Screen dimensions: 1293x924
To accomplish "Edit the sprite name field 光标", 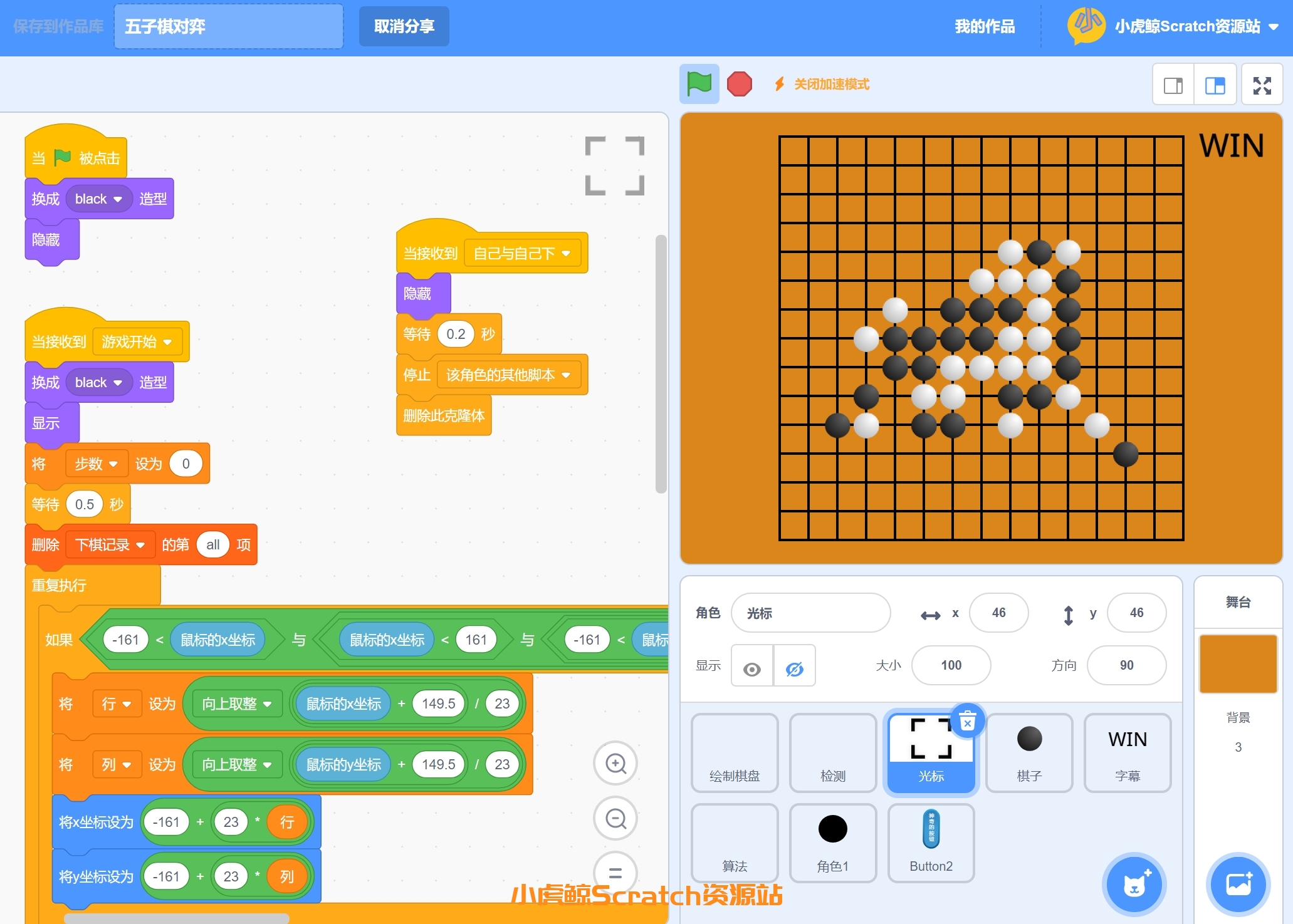I will tap(810, 613).
